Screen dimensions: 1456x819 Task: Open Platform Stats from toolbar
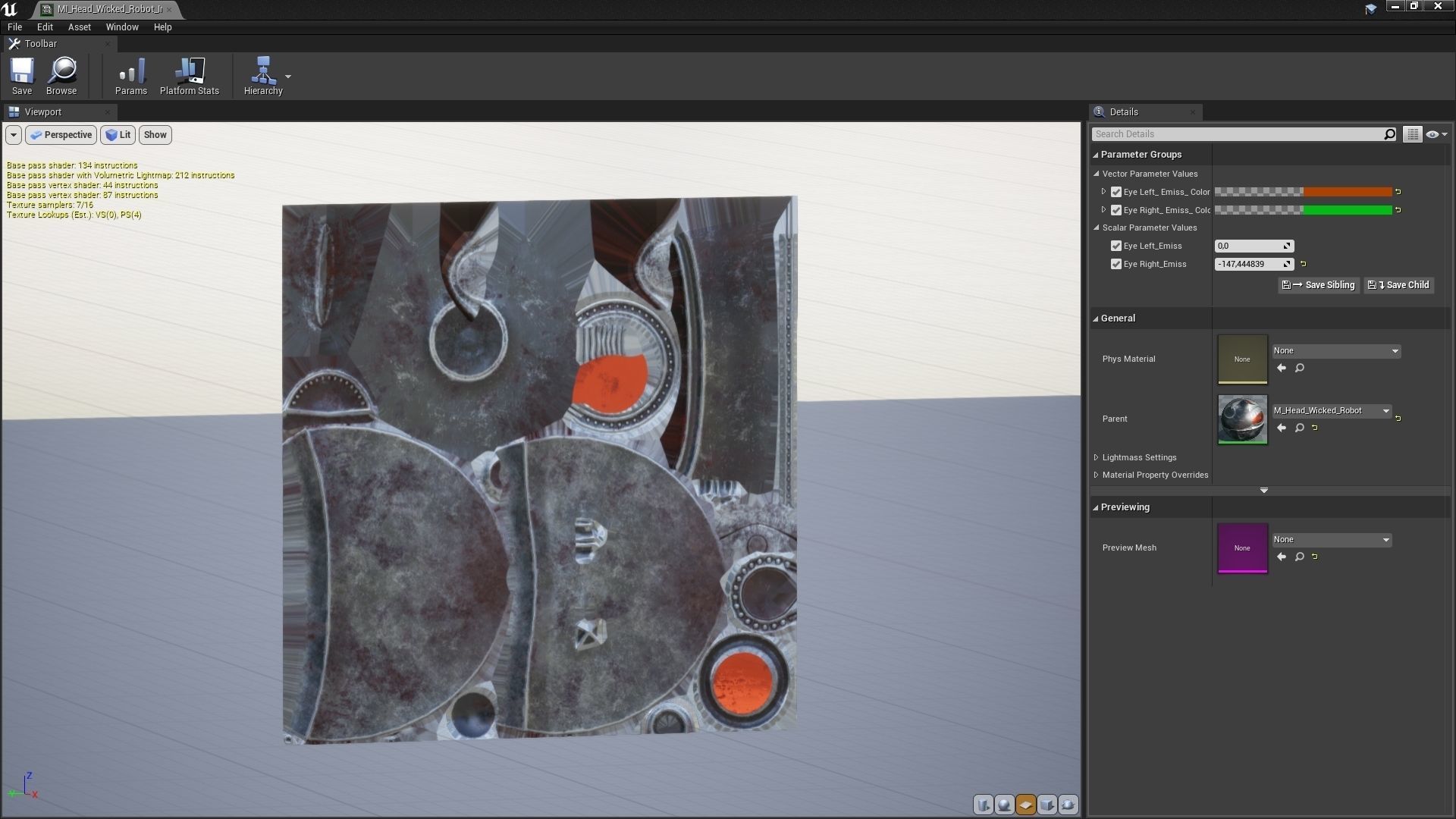[189, 76]
